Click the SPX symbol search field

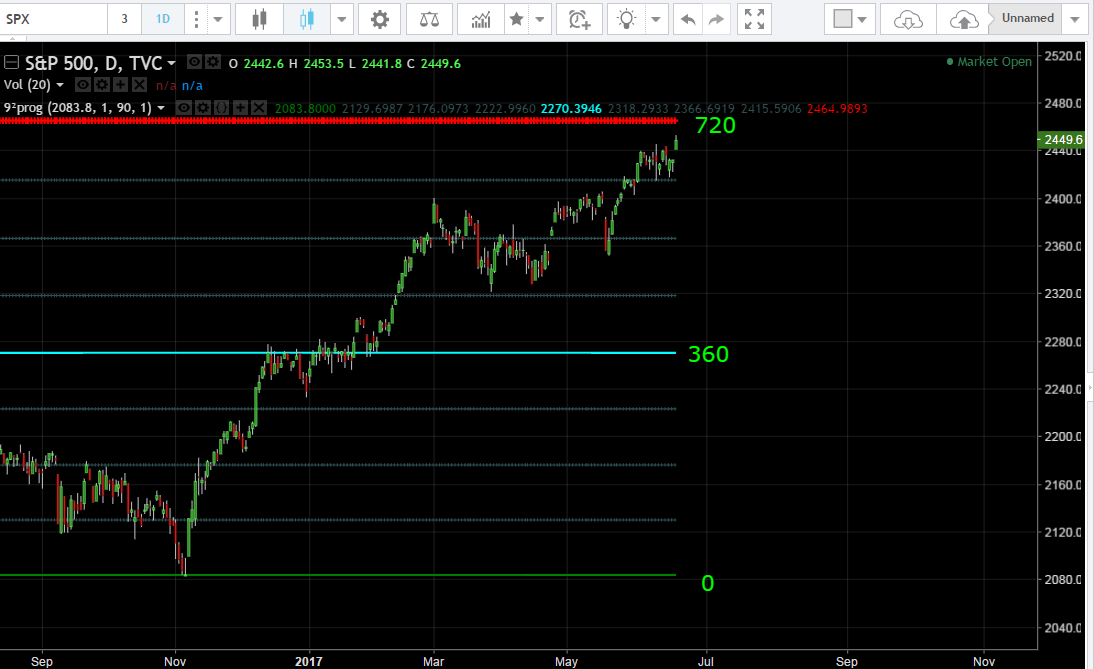pyautogui.click(x=50, y=19)
